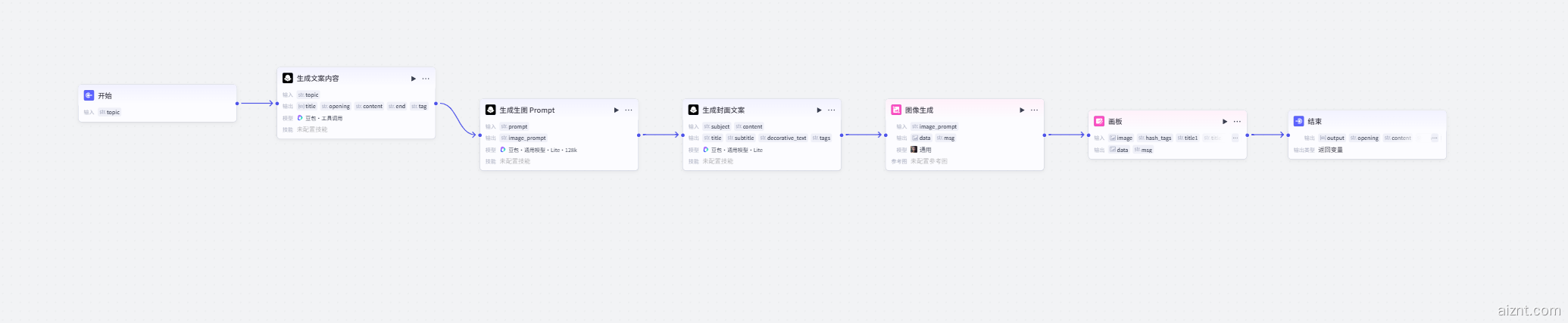The width and height of the screenshot is (1568, 323).
Task: Select the 开始 node title
Action: click(x=105, y=96)
